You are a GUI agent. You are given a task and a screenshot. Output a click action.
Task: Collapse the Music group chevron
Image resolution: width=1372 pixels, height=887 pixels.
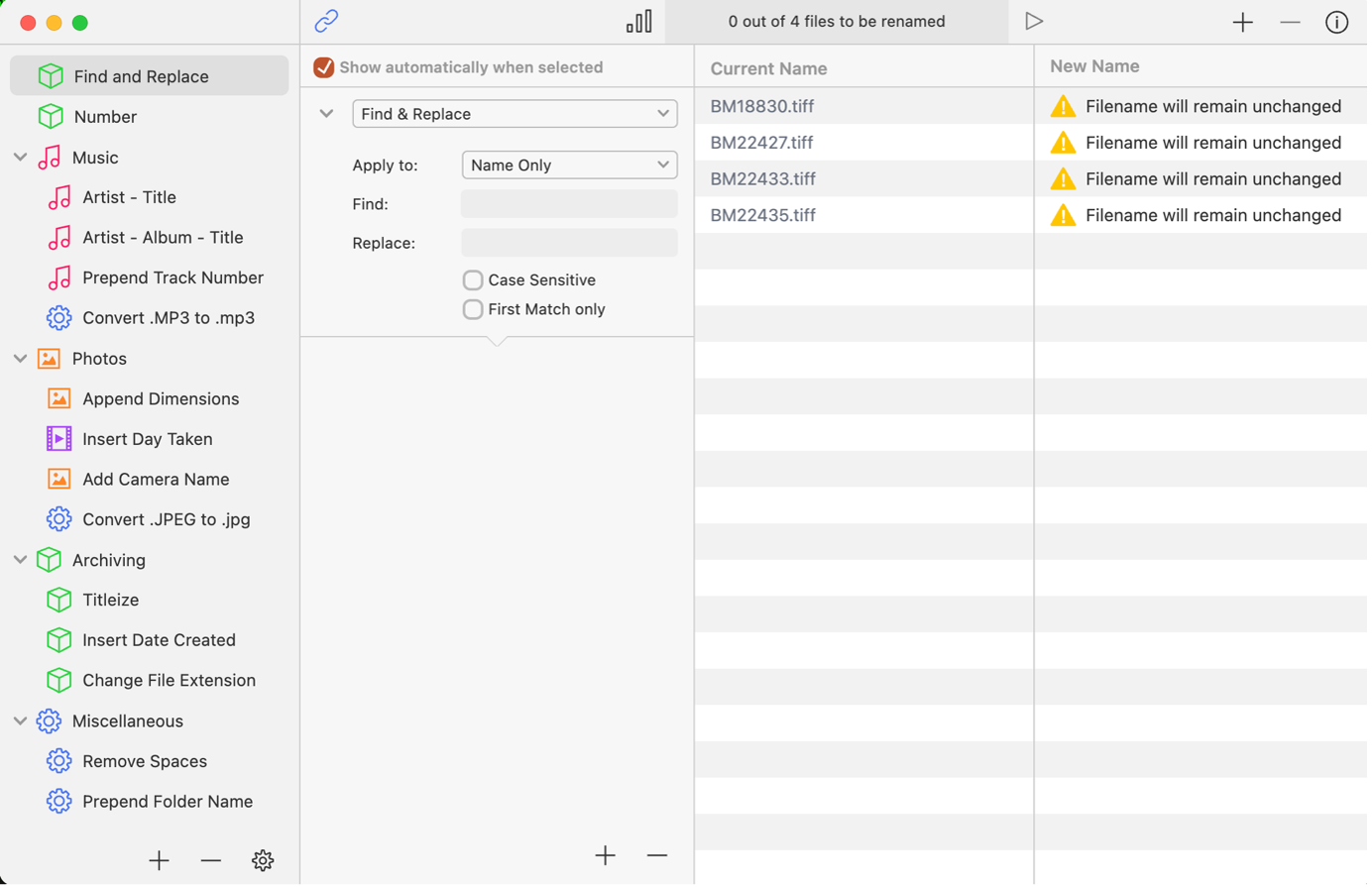tap(20, 158)
